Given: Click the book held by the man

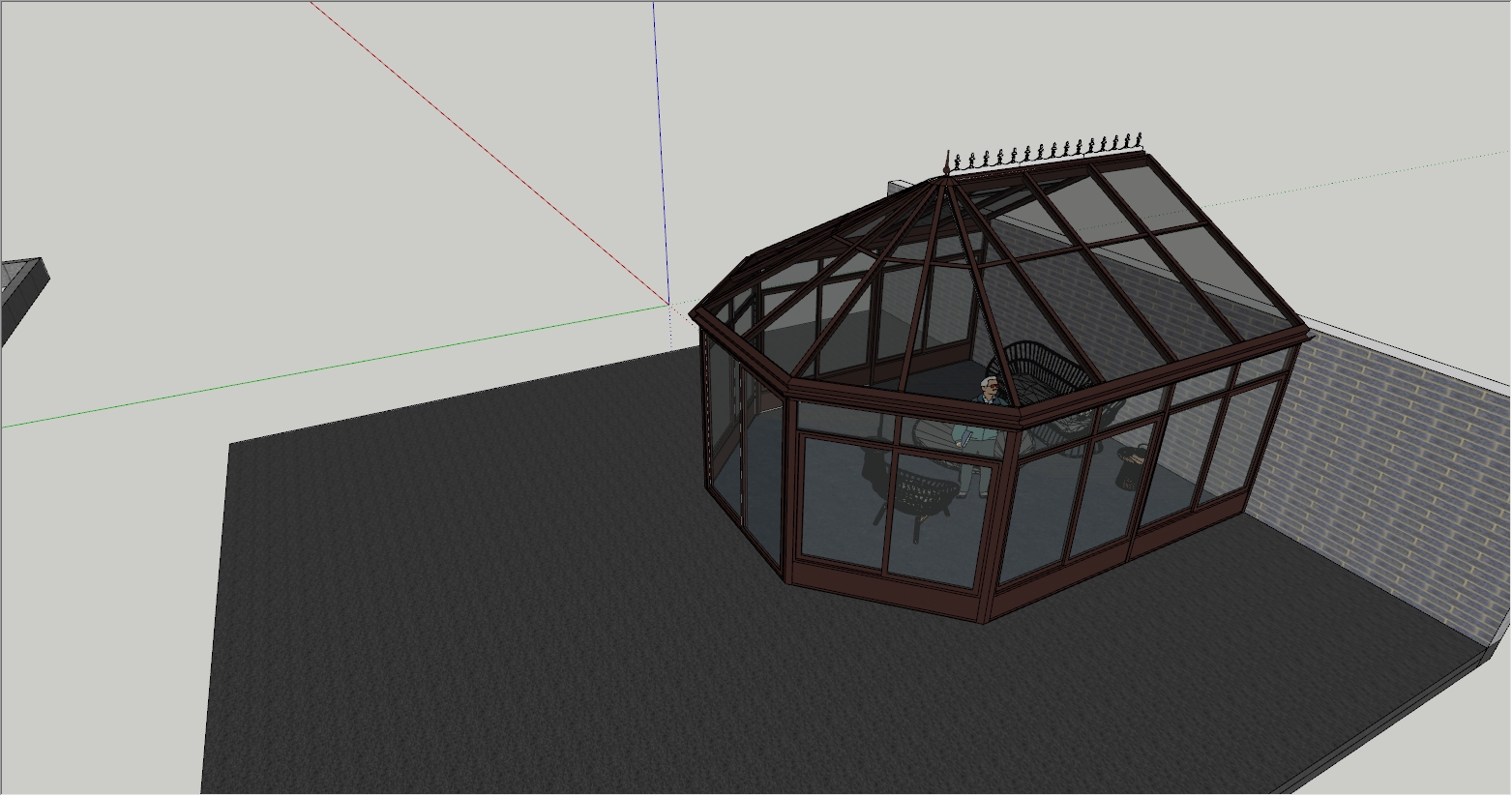Looking at the screenshot, I should (964, 440).
